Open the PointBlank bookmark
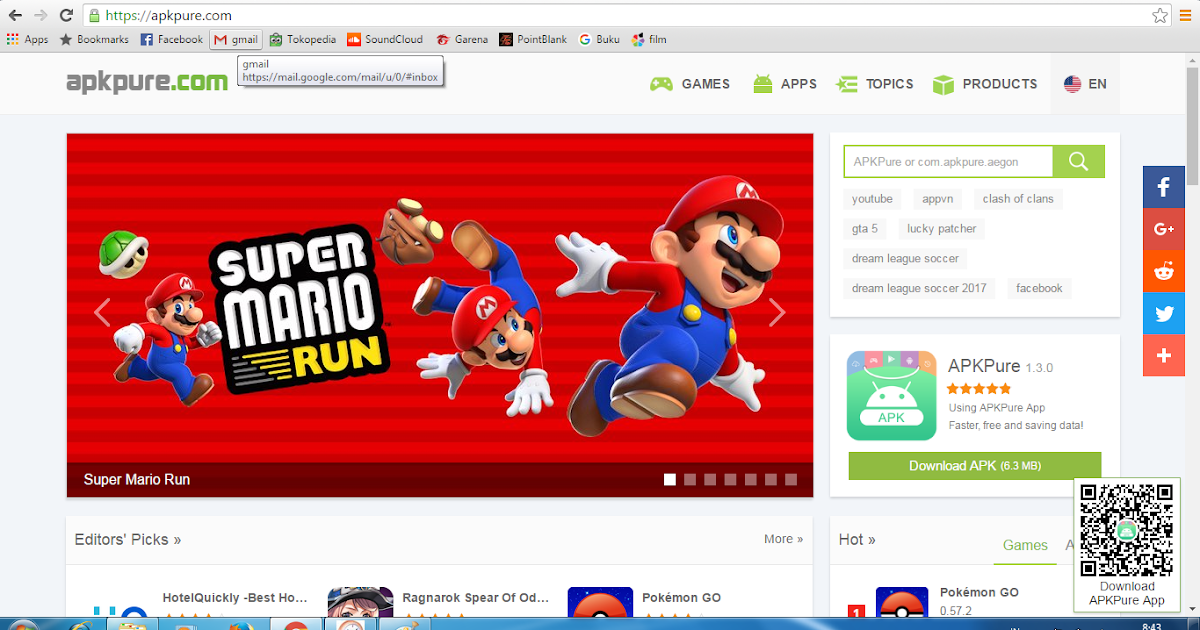The width and height of the screenshot is (1200, 630). pyautogui.click(x=533, y=40)
